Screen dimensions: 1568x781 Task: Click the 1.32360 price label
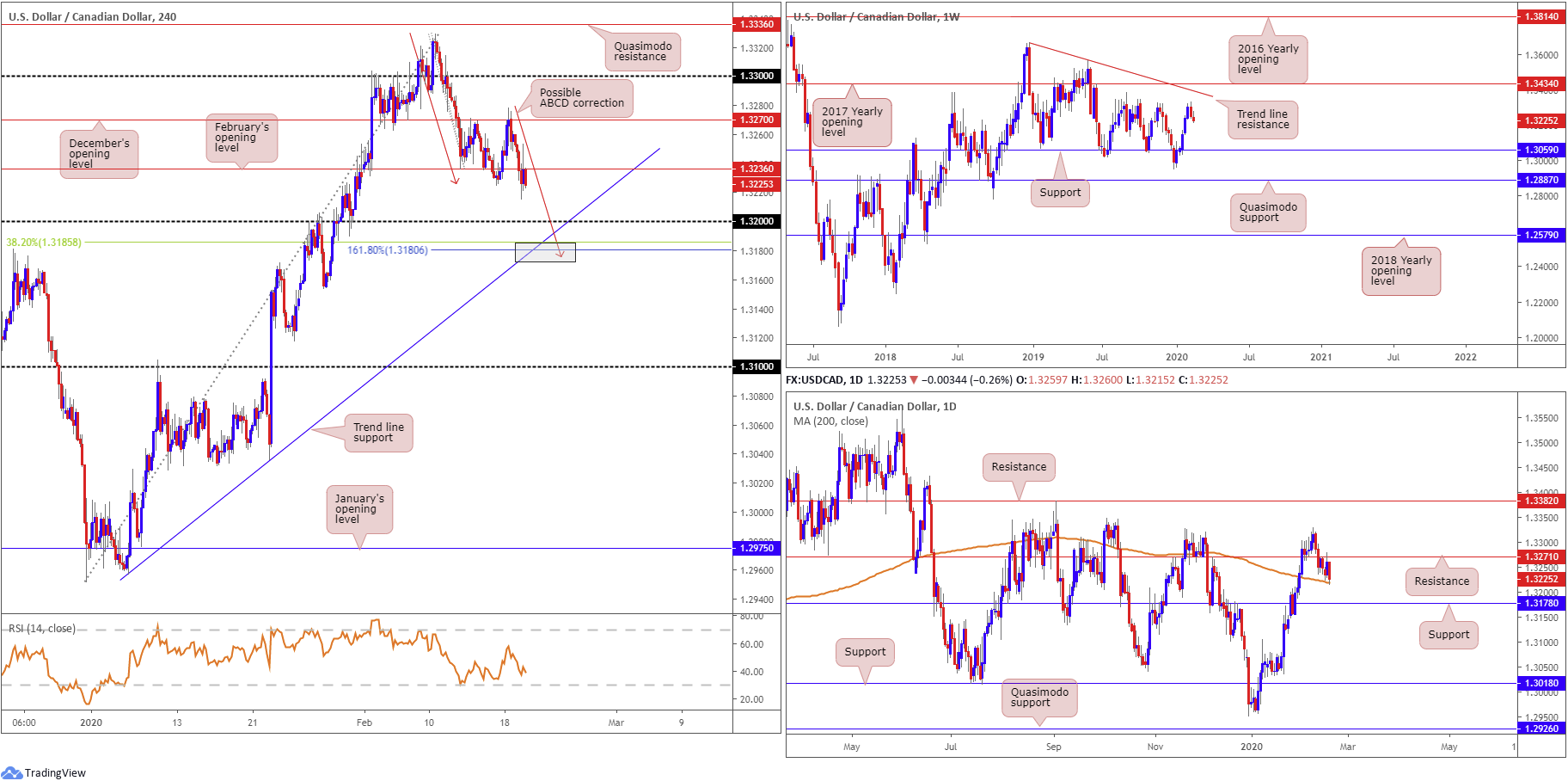(756, 169)
